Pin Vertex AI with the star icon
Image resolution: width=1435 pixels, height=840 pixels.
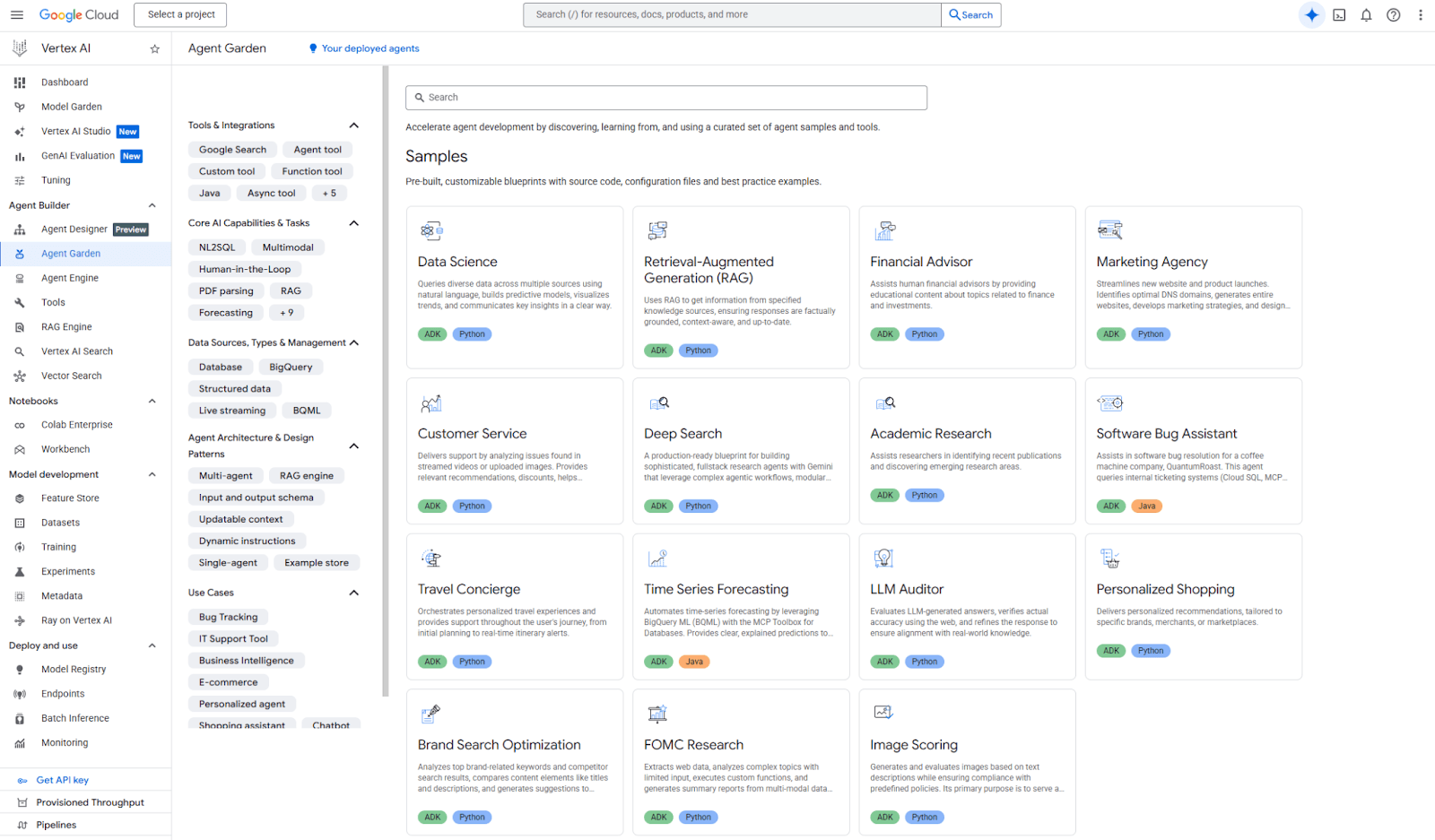(155, 48)
